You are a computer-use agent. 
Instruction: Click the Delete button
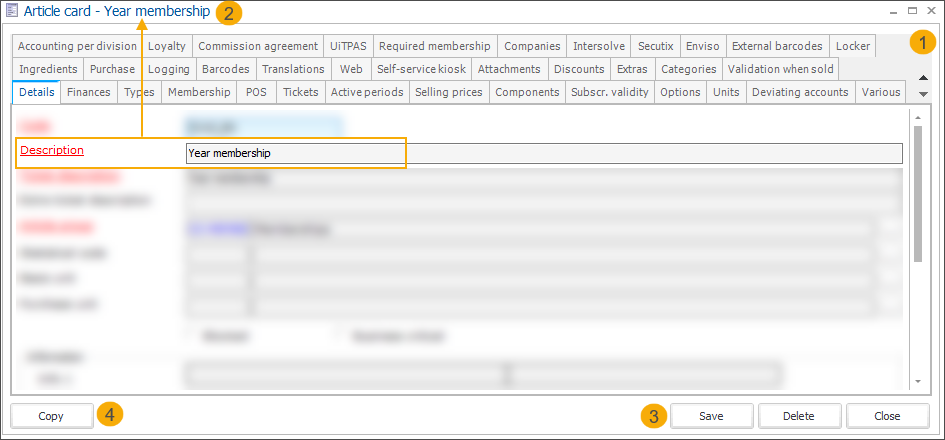click(798, 416)
